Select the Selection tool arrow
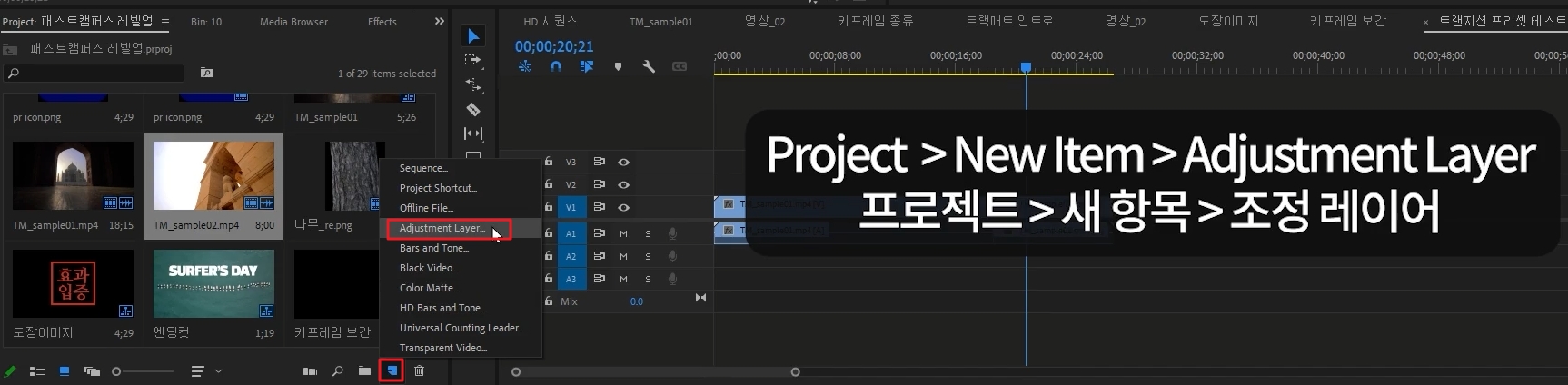The image size is (1568, 385). [473, 36]
